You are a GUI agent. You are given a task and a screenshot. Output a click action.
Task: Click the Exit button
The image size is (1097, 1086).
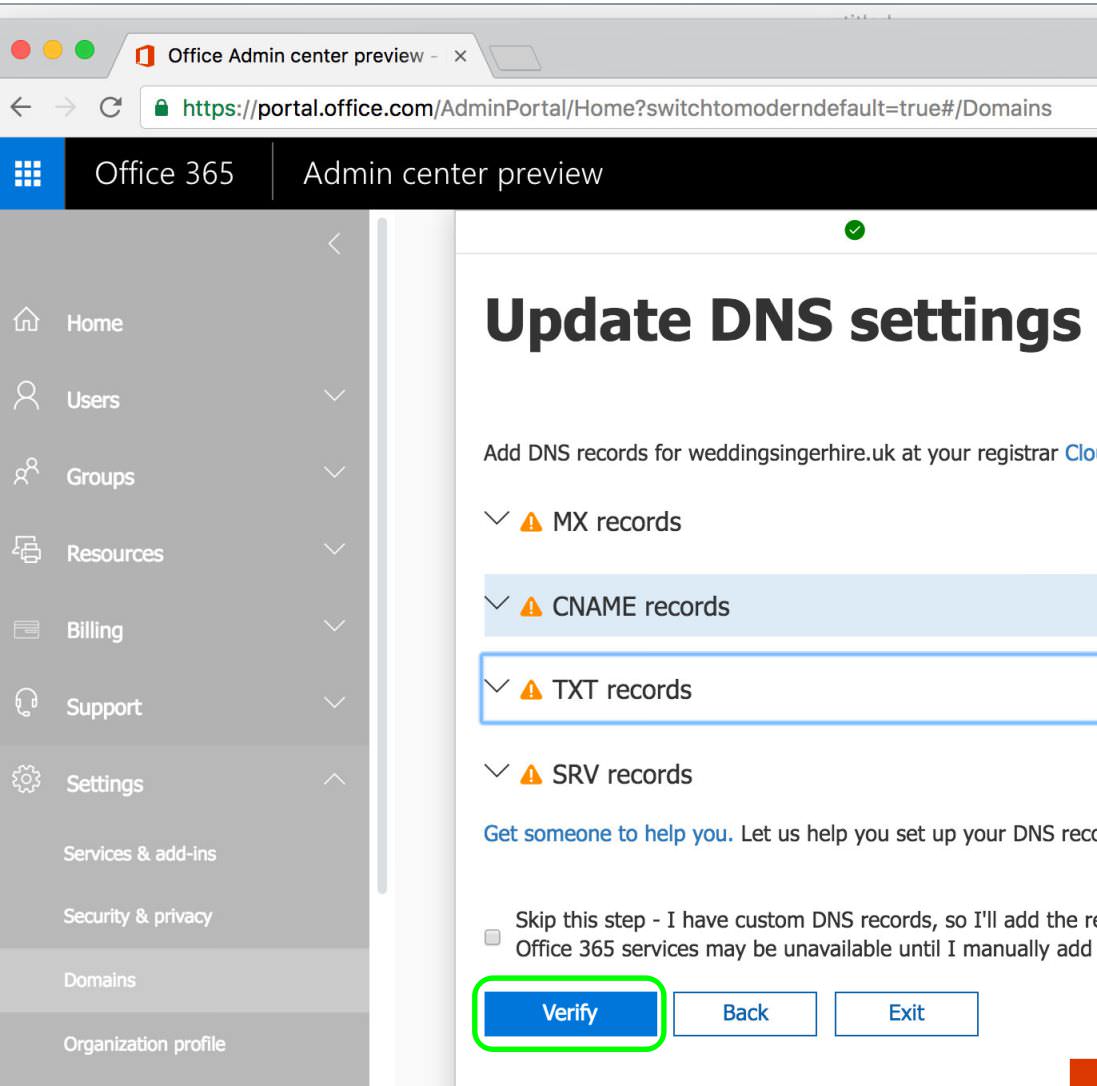pyautogui.click(x=906, y=1013)
